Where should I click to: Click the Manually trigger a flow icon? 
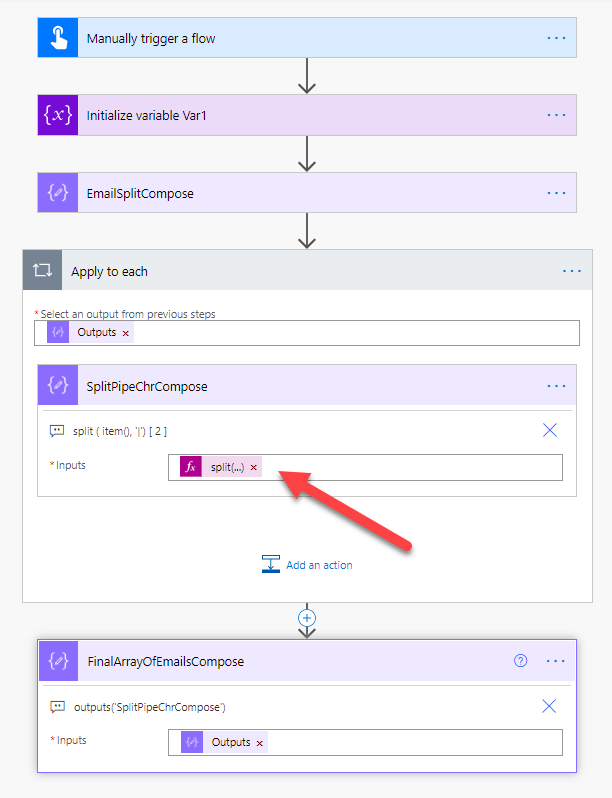tap(58, 38)
